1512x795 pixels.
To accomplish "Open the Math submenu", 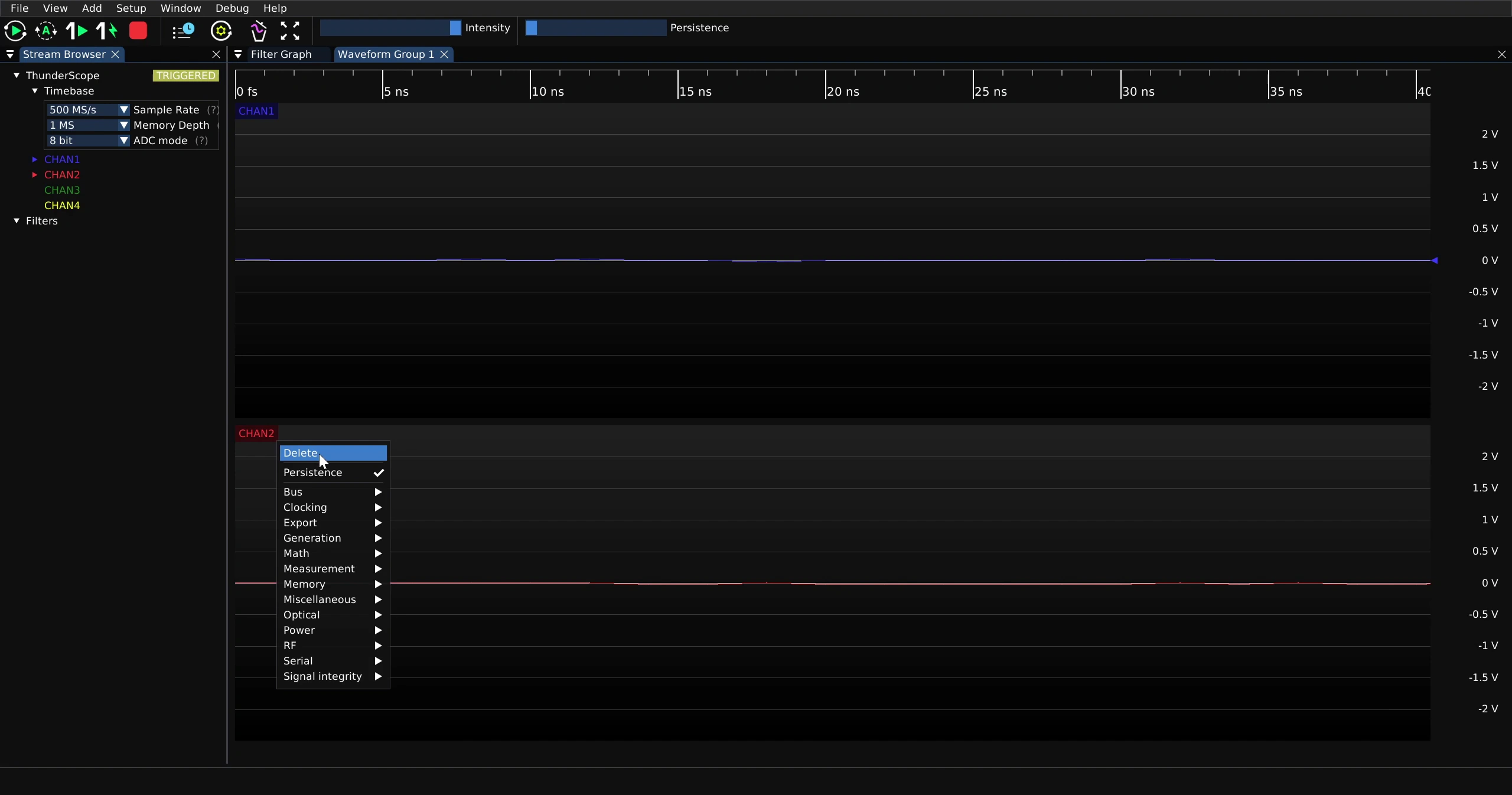I will [x=333, y=553].
